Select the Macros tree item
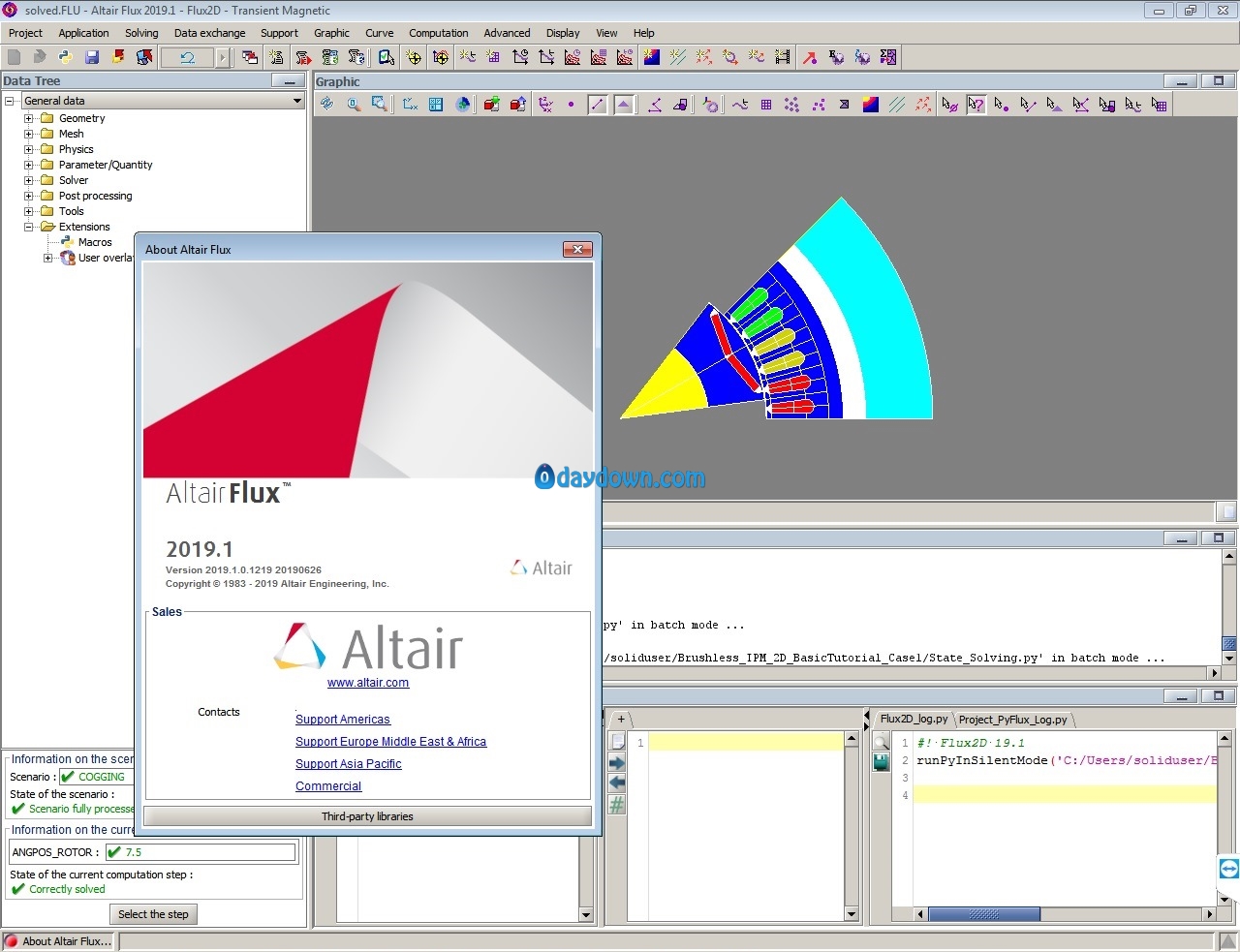 (x=95, y=242)
